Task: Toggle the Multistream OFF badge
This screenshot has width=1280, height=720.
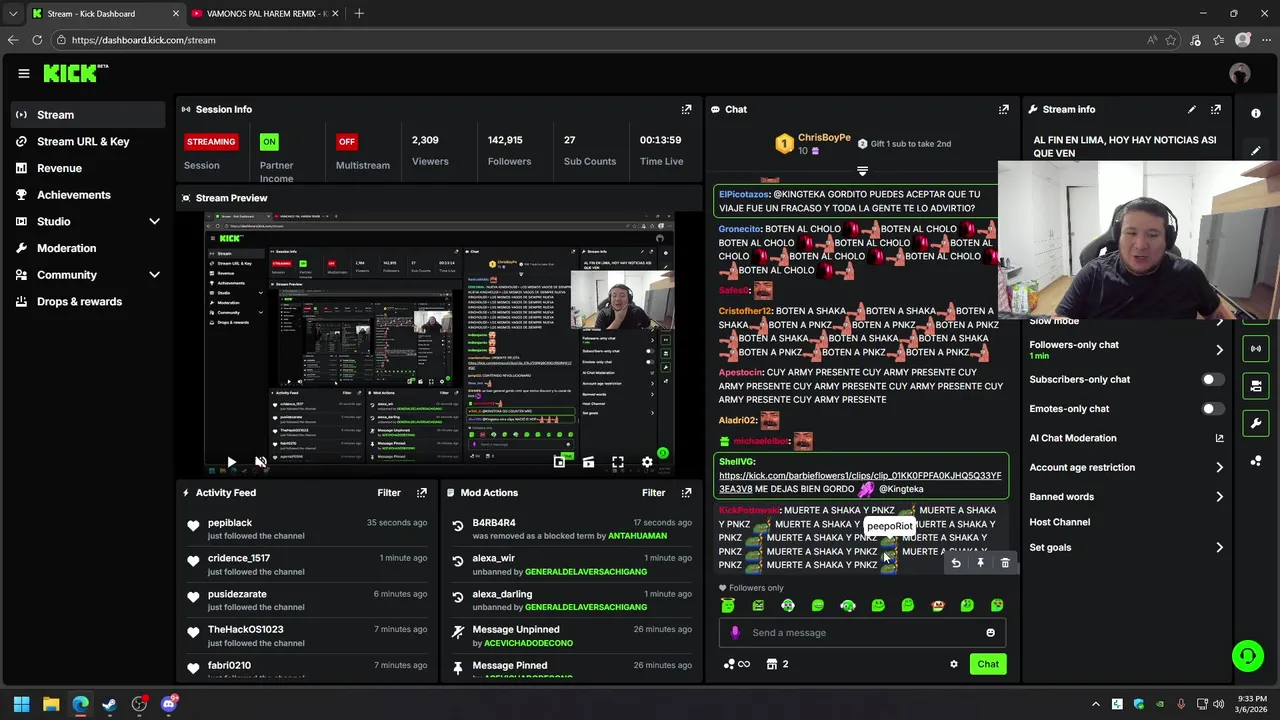Action: 347,141
